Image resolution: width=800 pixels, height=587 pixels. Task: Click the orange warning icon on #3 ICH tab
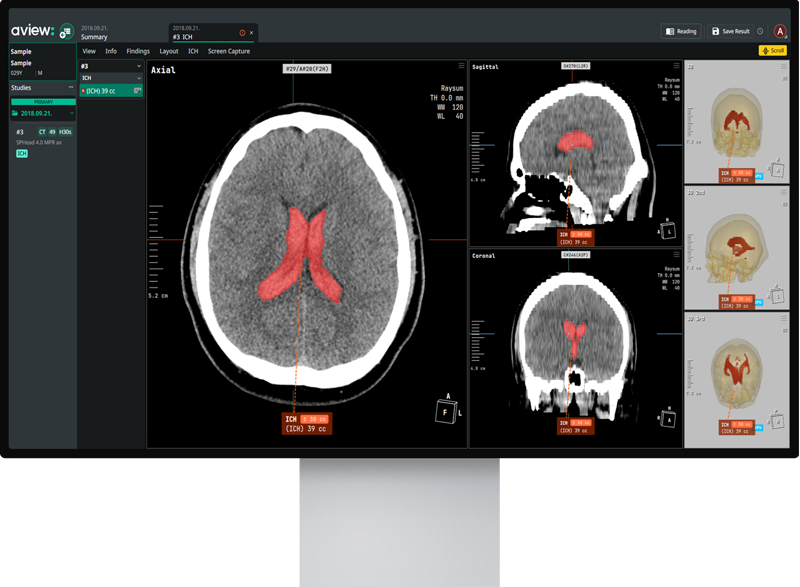(242, 33)
